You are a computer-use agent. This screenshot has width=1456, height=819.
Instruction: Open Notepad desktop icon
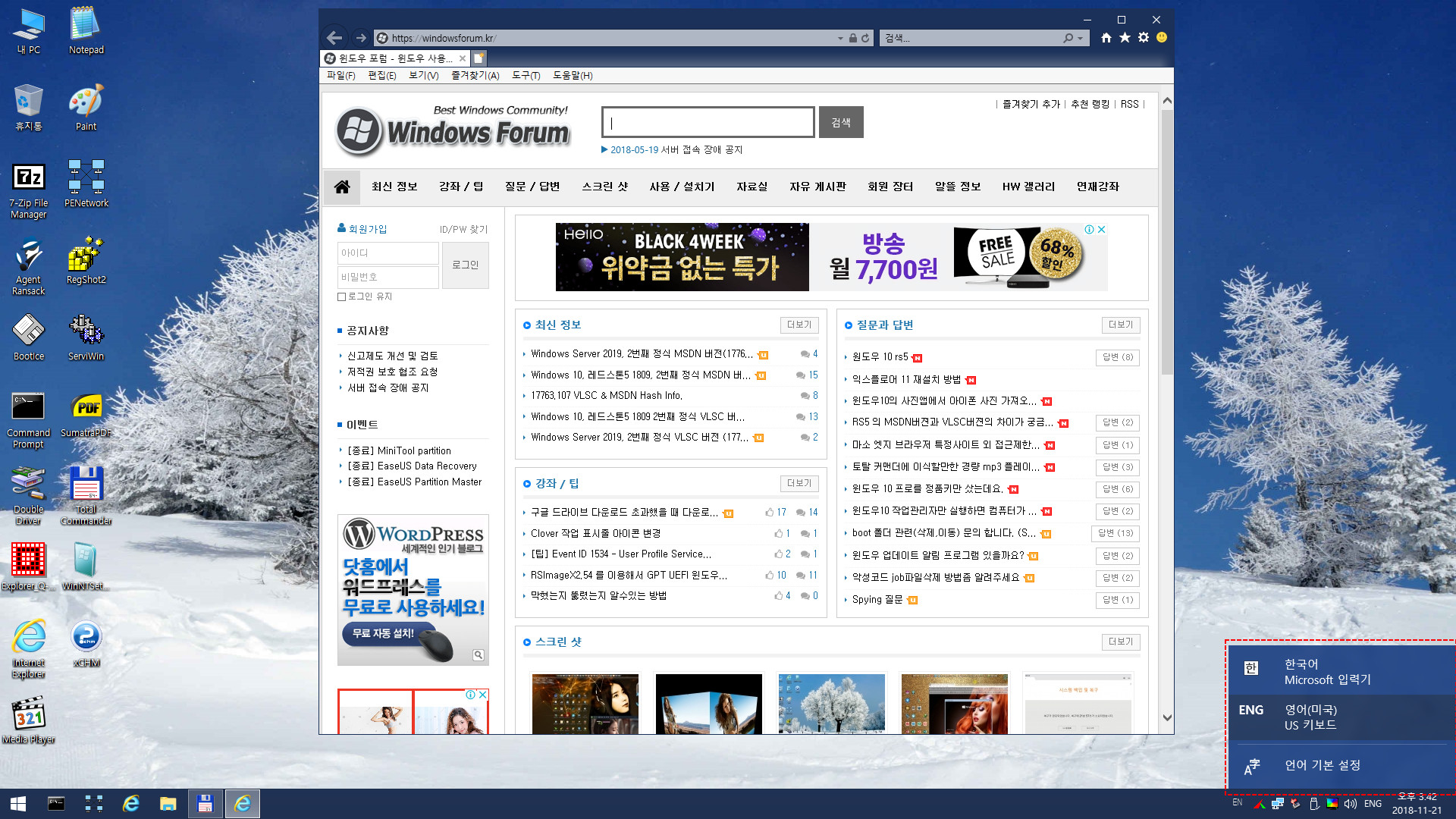pyautogui.click(x=86, y=30)
